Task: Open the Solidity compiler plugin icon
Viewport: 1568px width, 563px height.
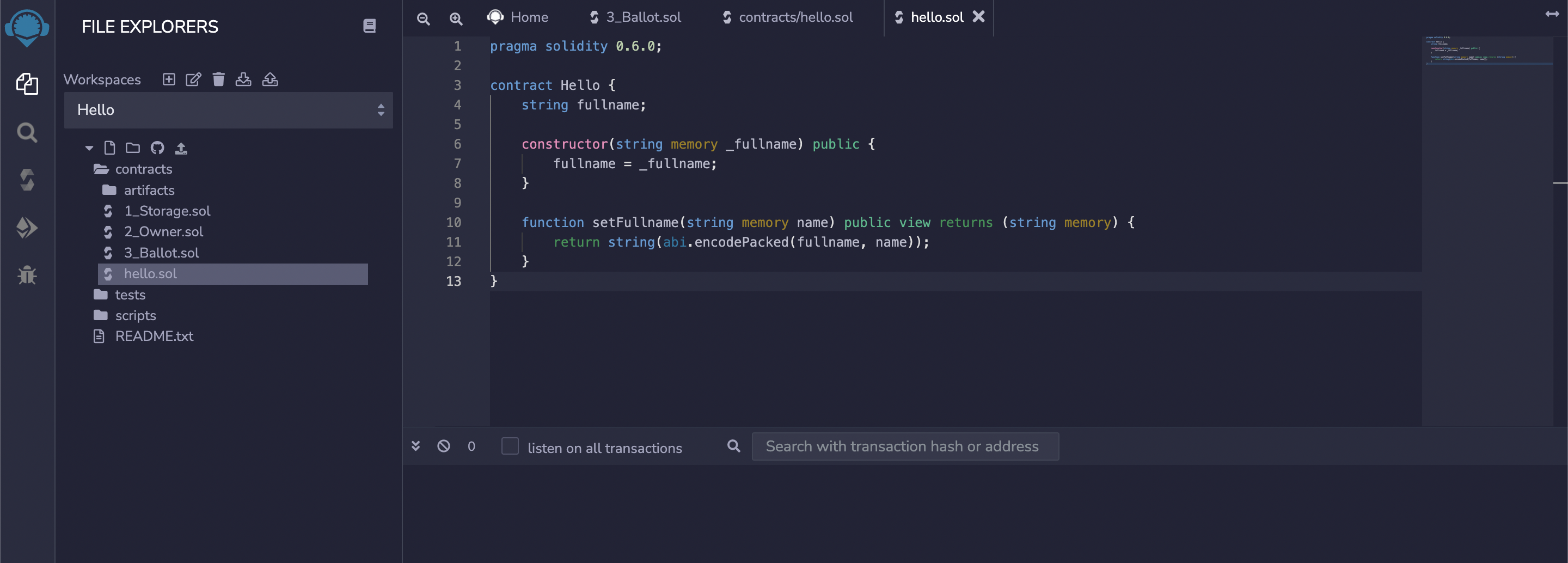Action: 27,180
